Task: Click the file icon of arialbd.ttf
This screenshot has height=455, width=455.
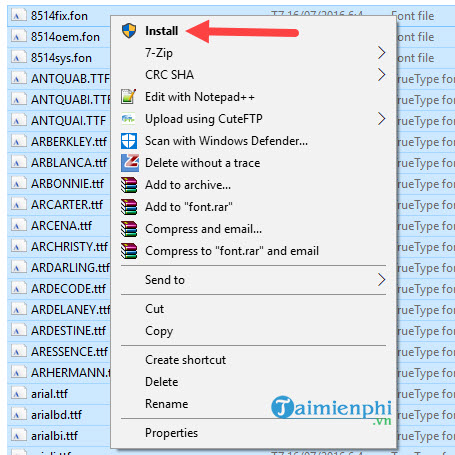Action: [18, 414]
